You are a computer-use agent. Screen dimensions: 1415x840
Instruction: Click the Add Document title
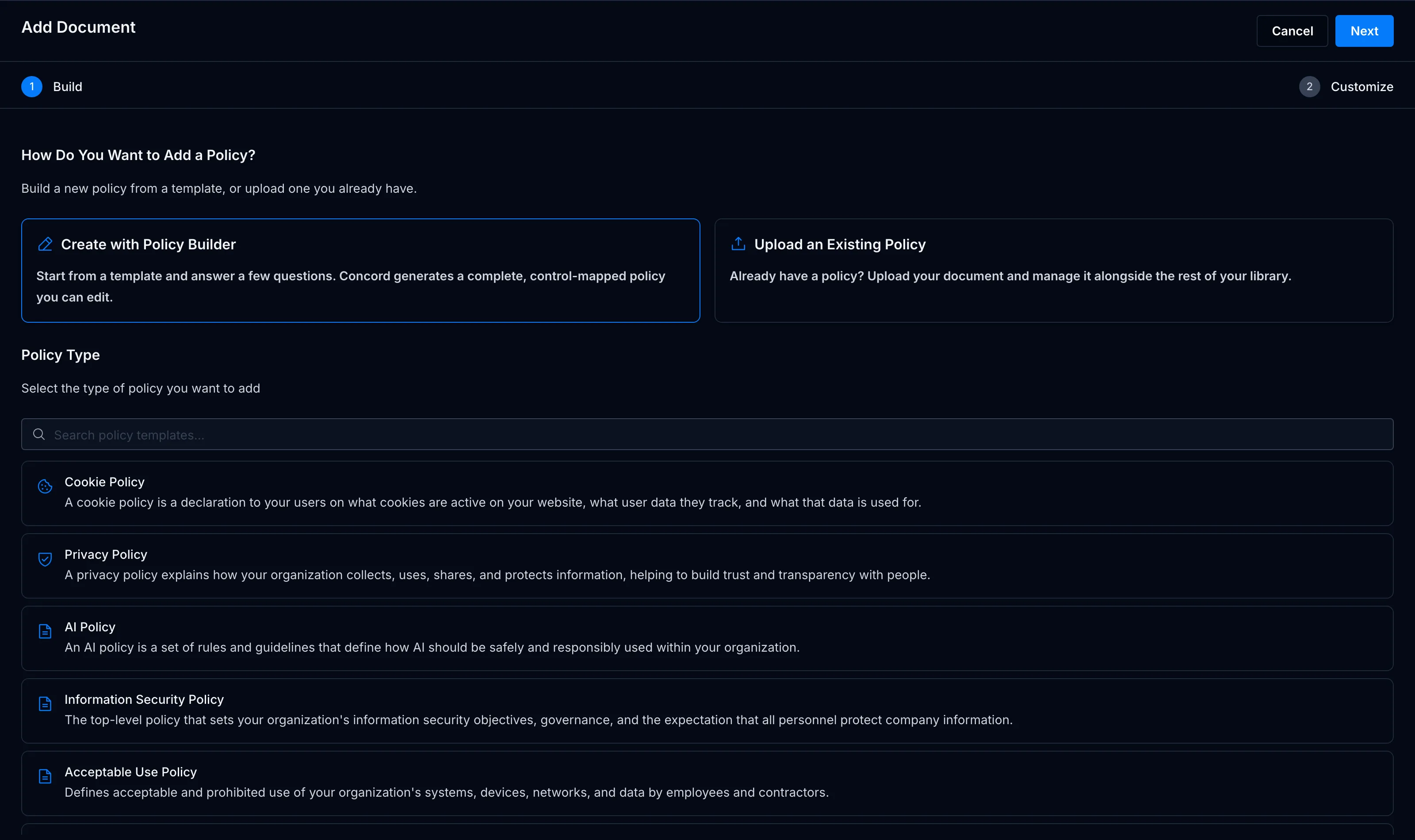(78, 27)
